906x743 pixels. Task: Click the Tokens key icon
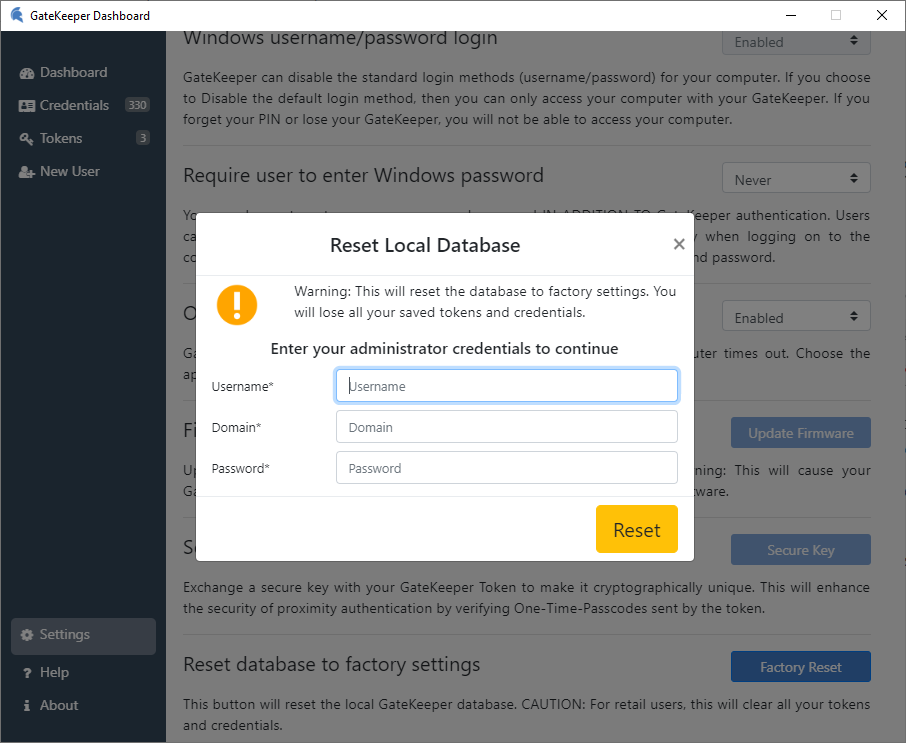[27, 139]
